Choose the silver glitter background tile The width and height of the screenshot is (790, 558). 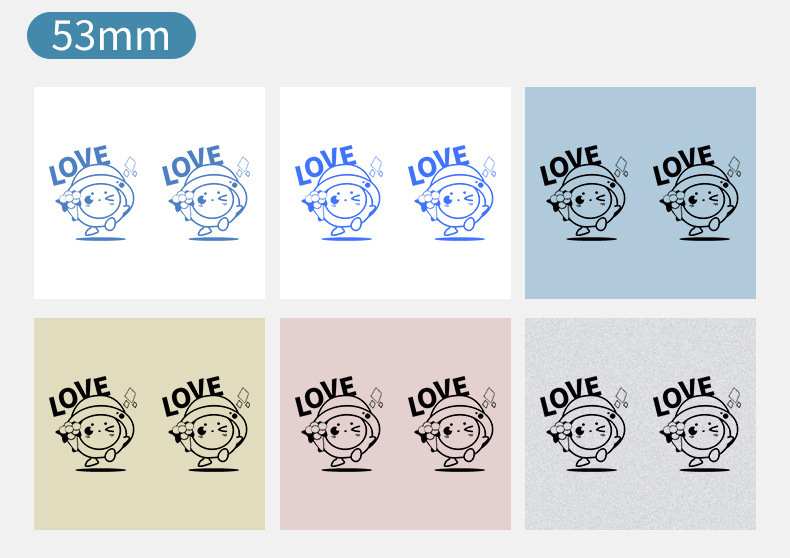[640, 424]
